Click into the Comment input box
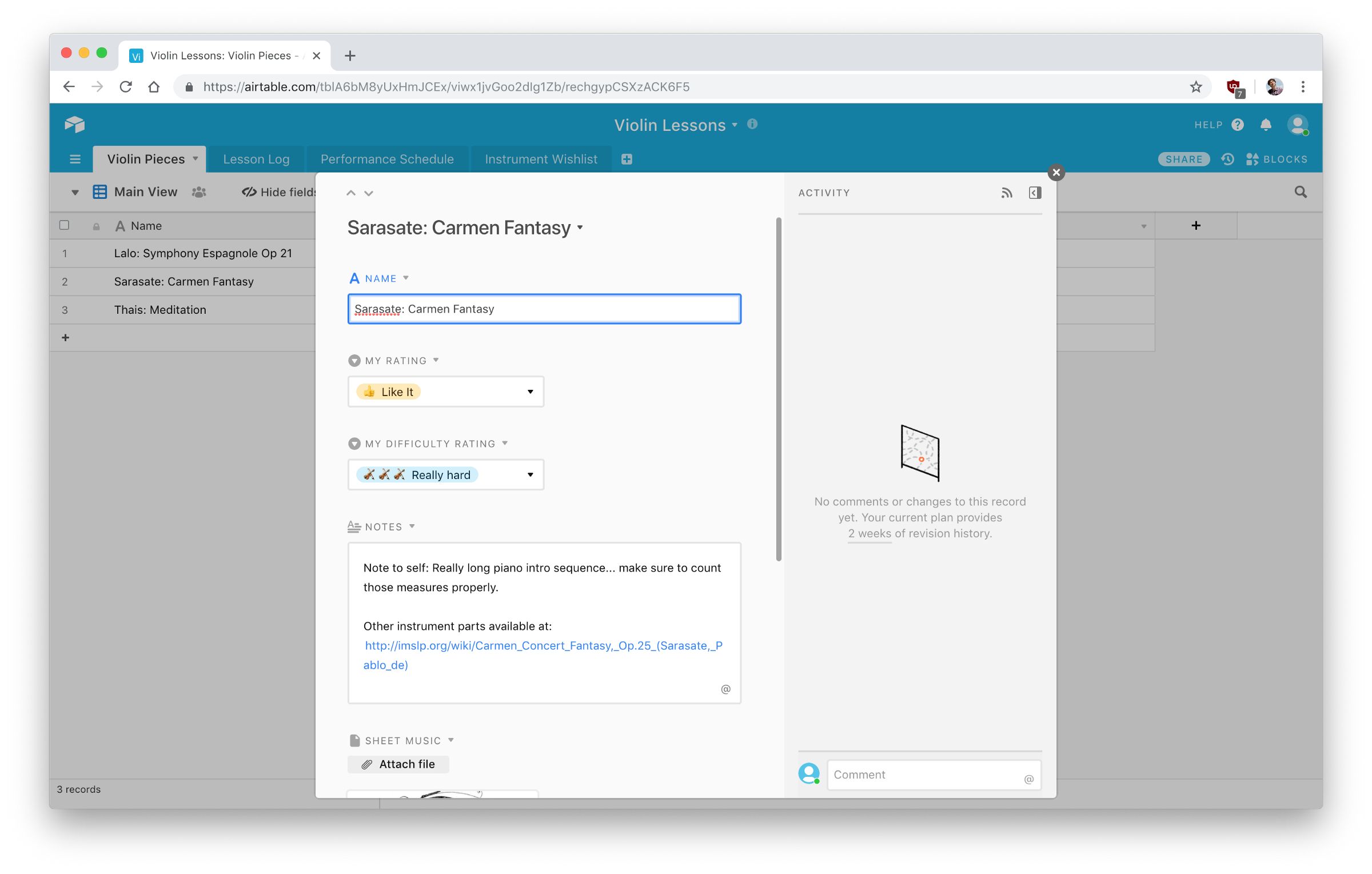1372x874 pixels. click(926, 775)
